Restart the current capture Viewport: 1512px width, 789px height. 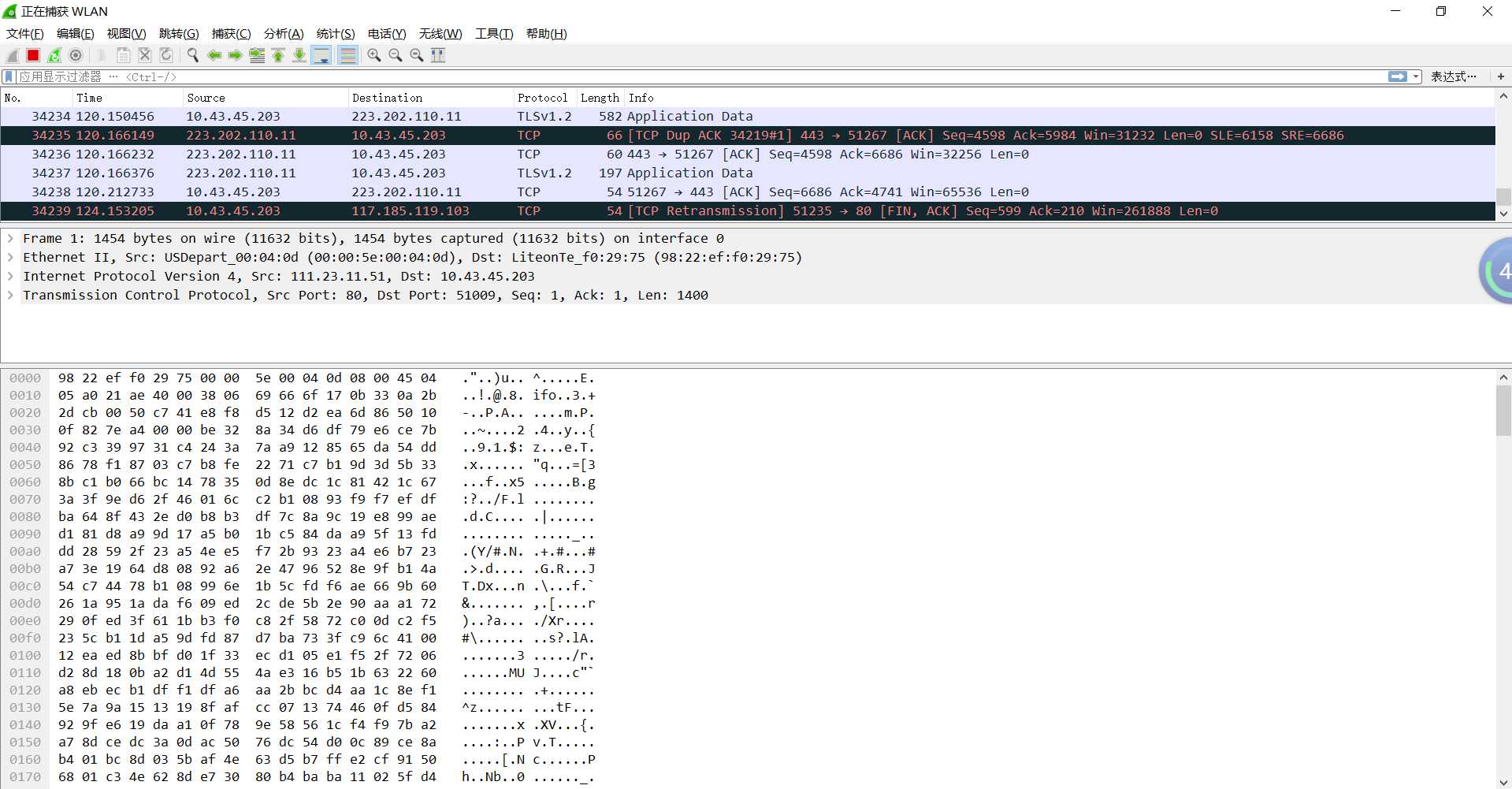[x=54, y=55]
